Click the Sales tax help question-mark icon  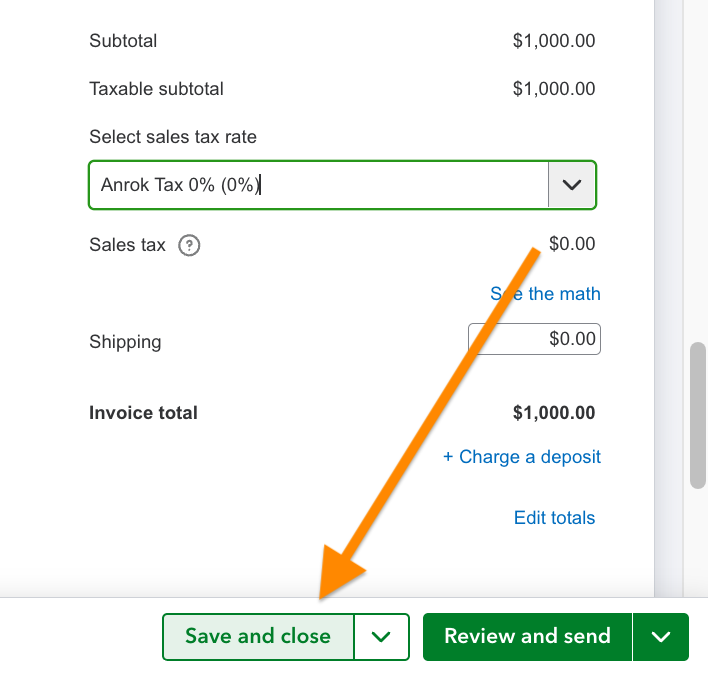tap(189, 245)
